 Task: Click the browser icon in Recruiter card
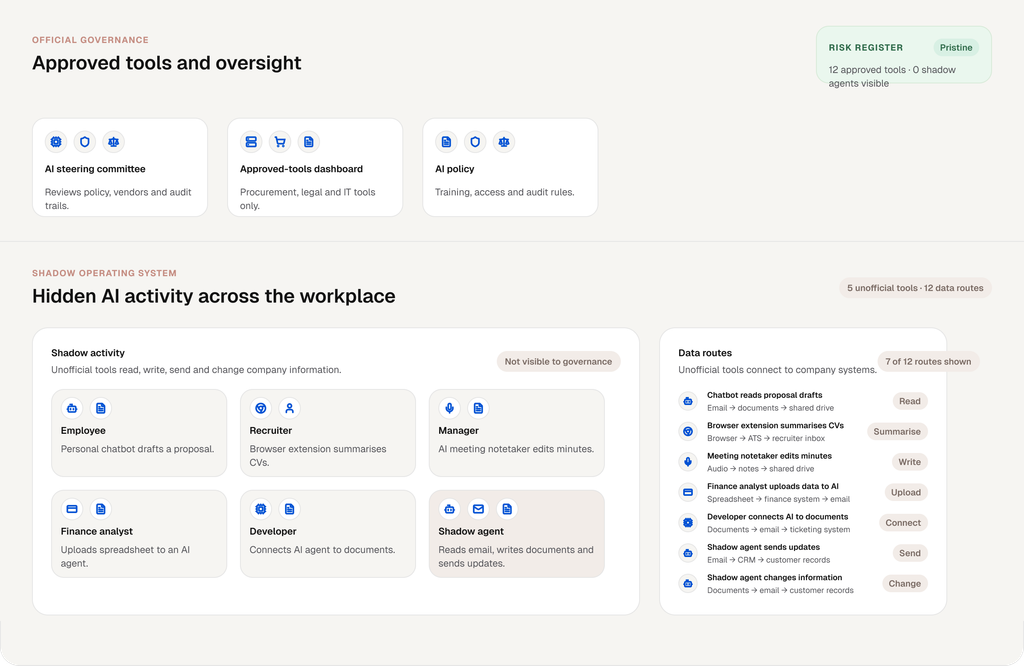pos(261,408)
